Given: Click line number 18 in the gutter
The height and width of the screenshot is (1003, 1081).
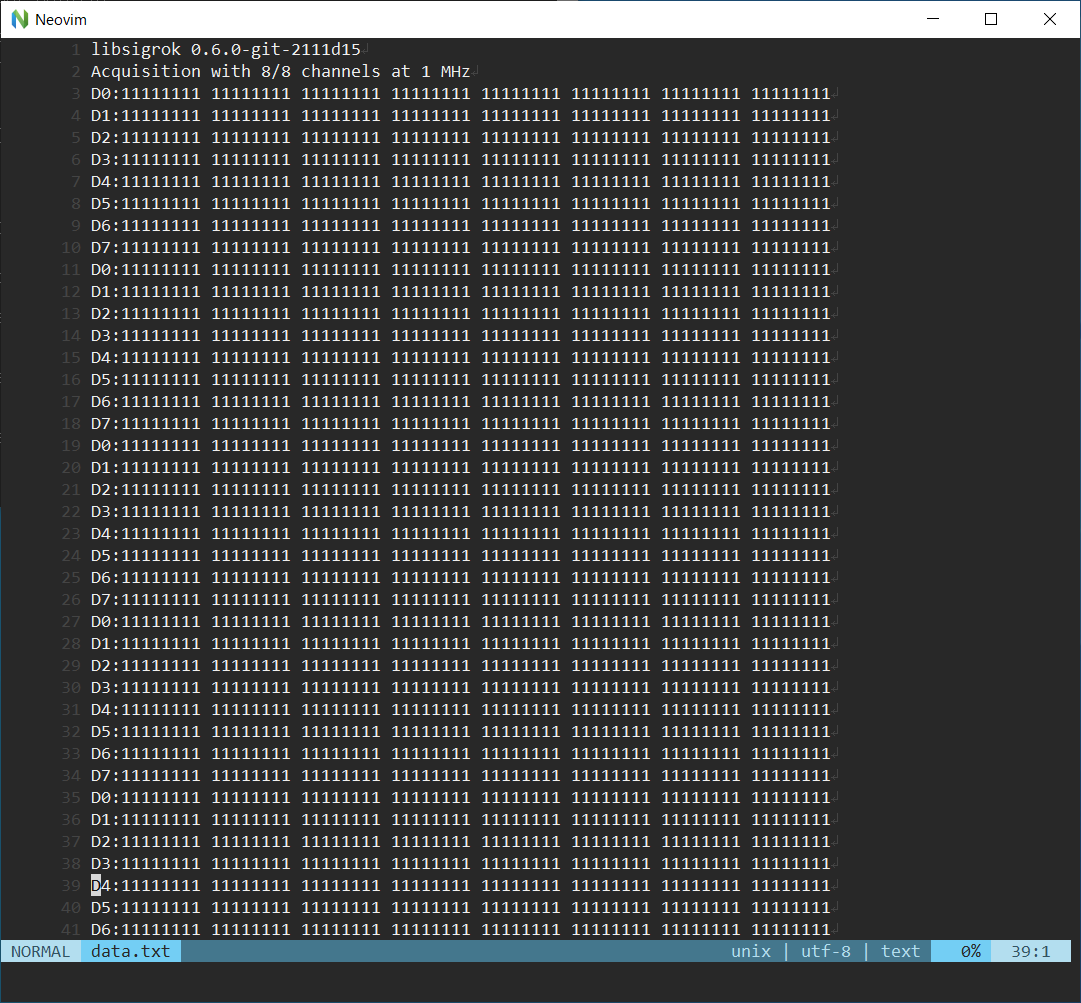Looking at the screenshot, I should (x=71, y=424).
